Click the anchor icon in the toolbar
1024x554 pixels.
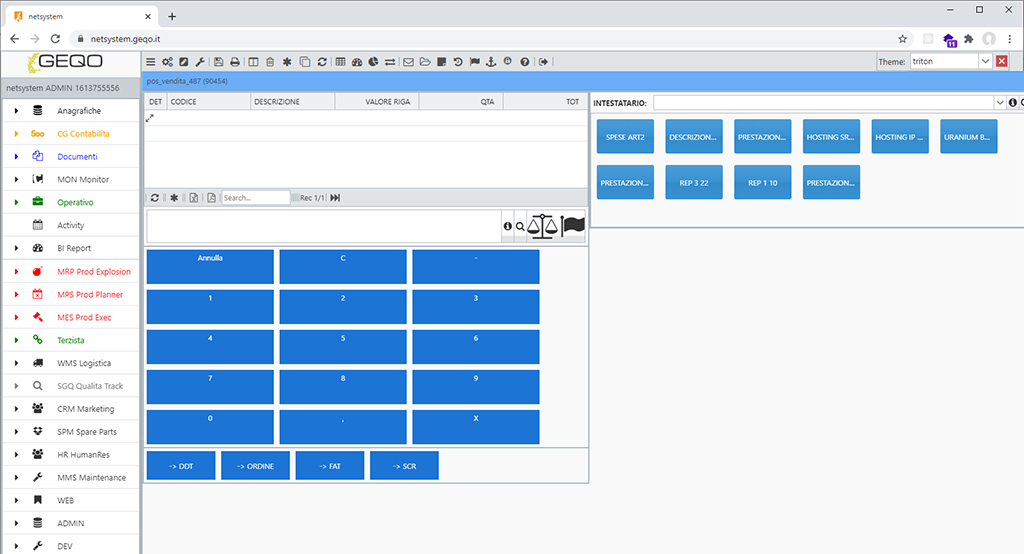coord(490,62)
